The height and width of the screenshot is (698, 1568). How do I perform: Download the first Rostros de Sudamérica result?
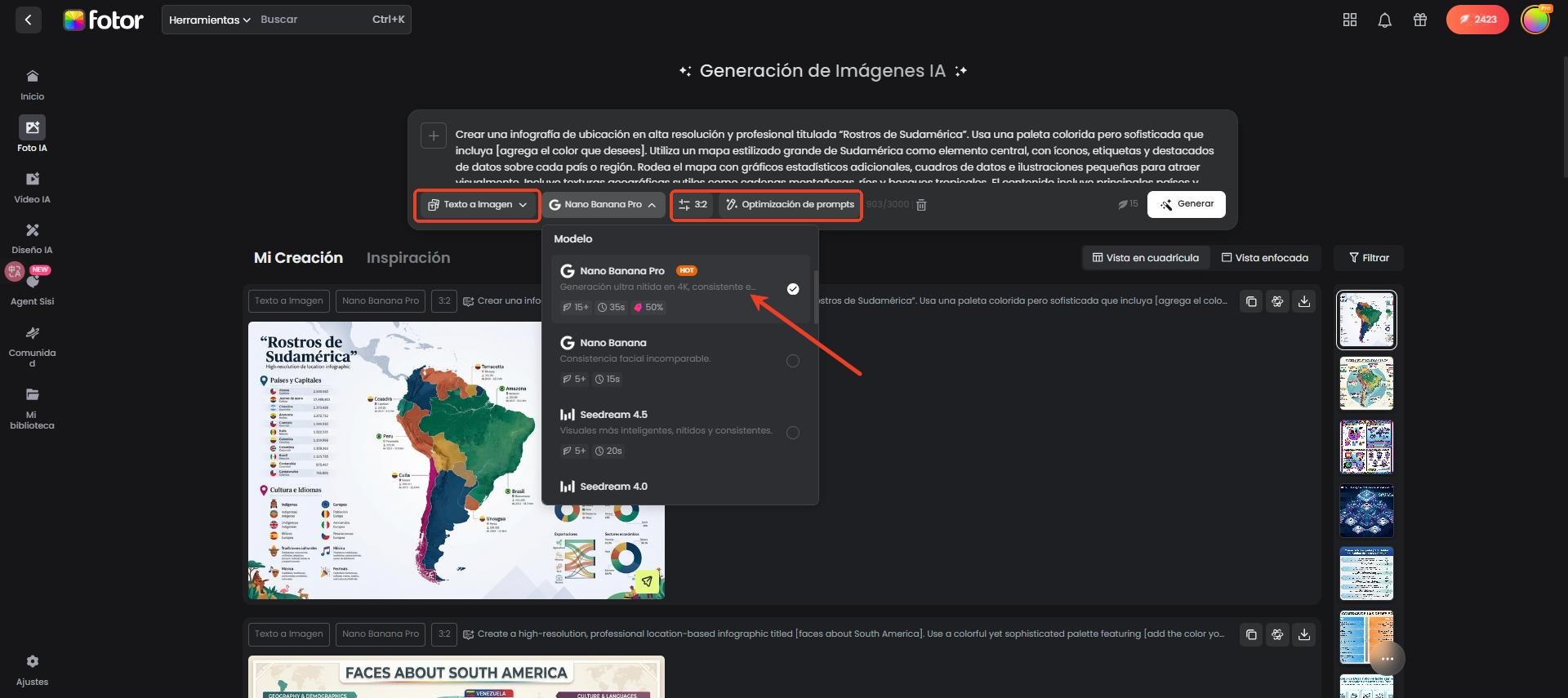click(x=1304, y=301)
